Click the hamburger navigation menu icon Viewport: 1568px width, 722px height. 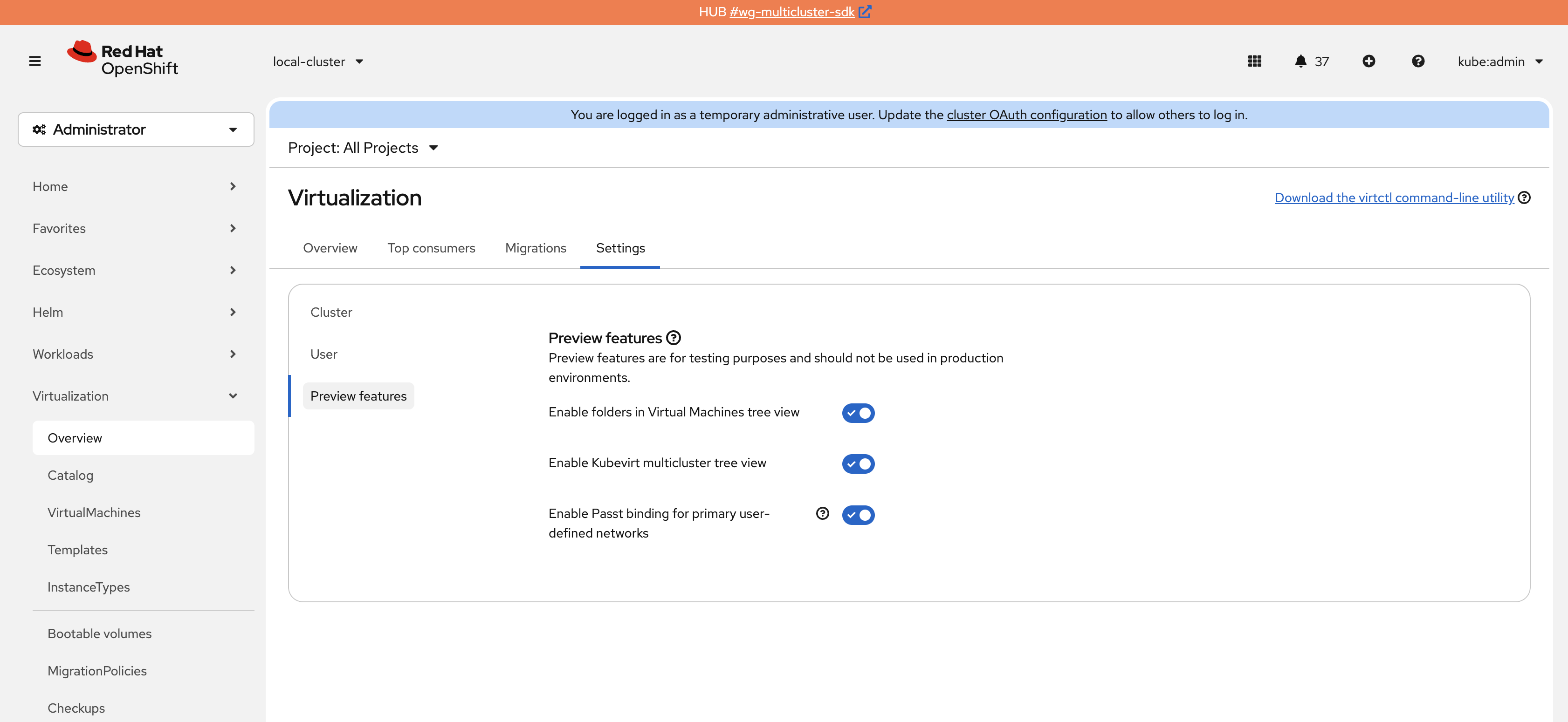[x=34, y=61]
